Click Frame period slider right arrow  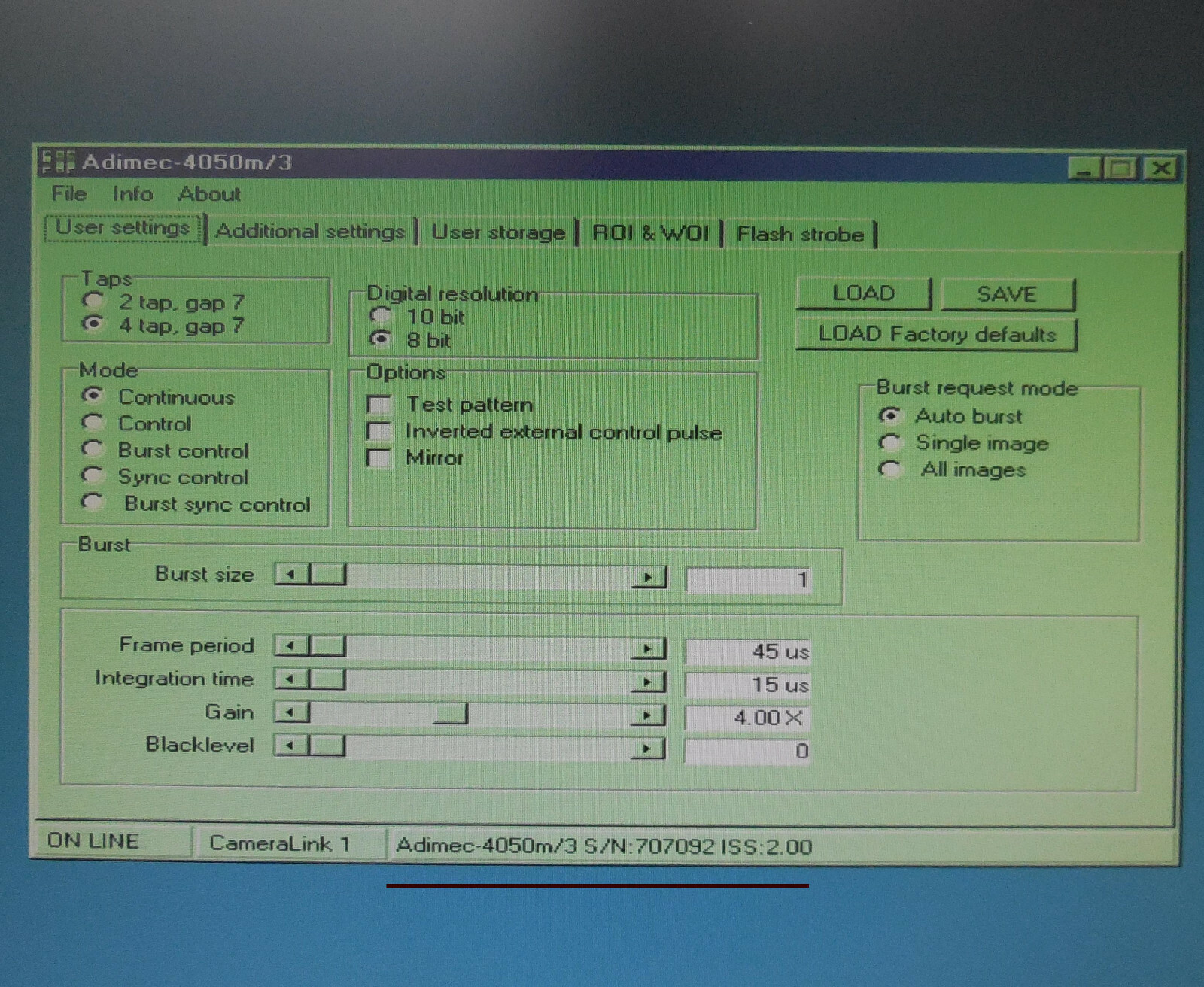(648, 649)
